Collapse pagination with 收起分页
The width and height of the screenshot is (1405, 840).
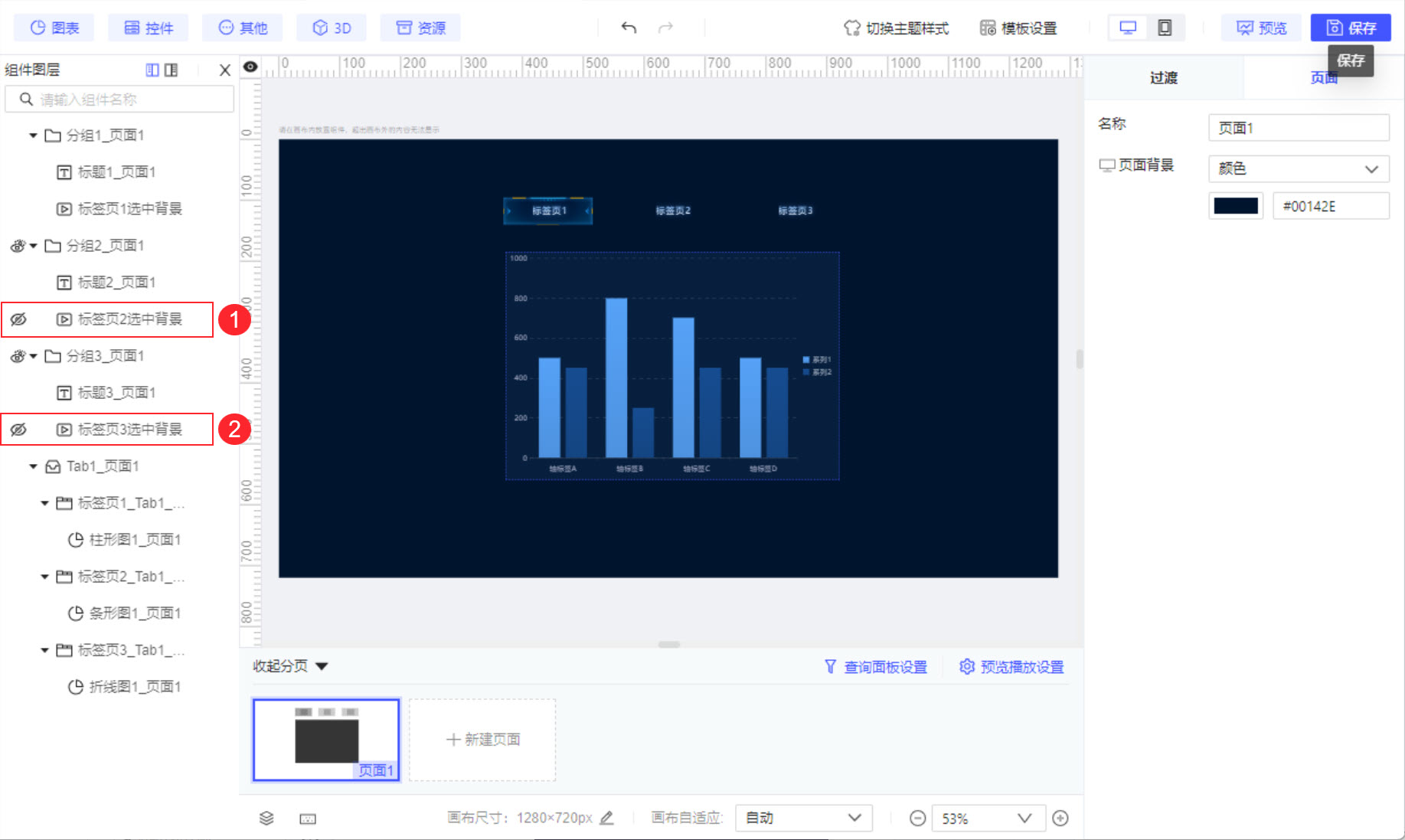[290, 666]
